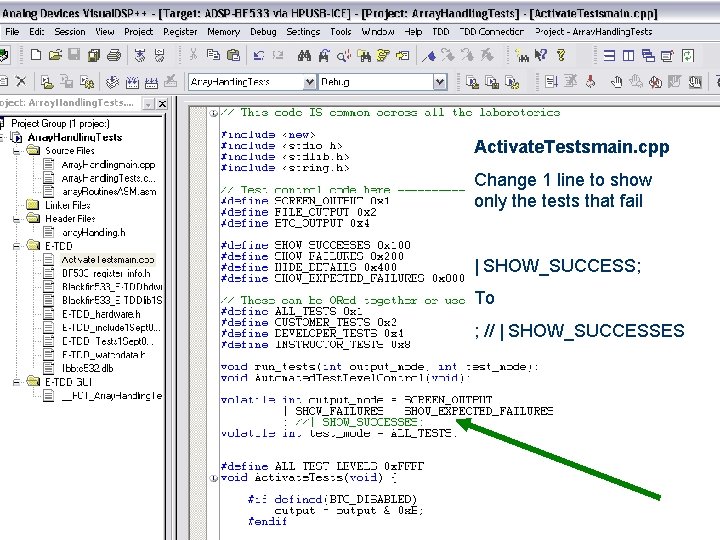Collapse the Header Files folder
The image size is (720, 540).
(x=17, y=219)
